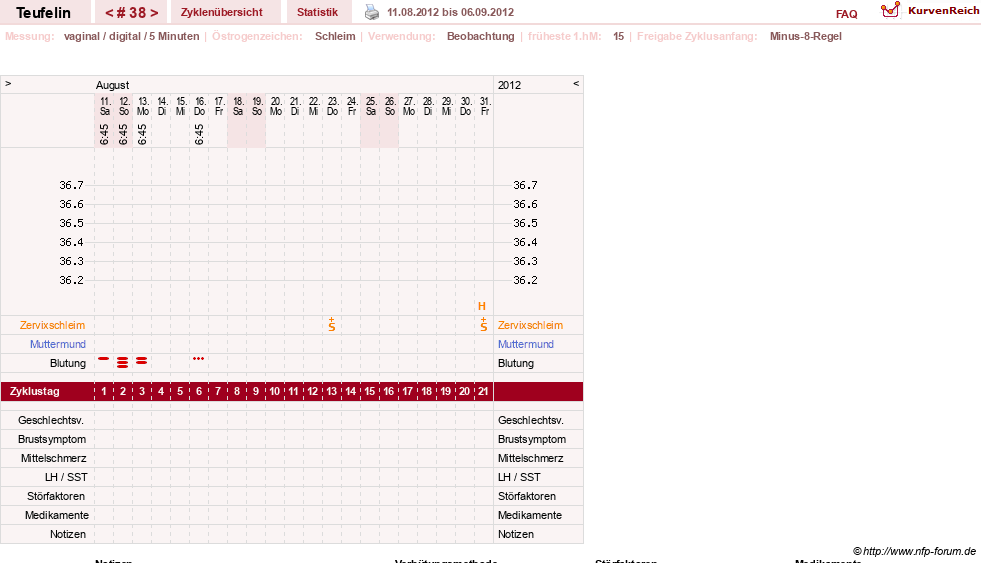The image size is (981, 563).
Task: Click the S+ mucus symbol on cycle day 13
Action: coord(332,325)
